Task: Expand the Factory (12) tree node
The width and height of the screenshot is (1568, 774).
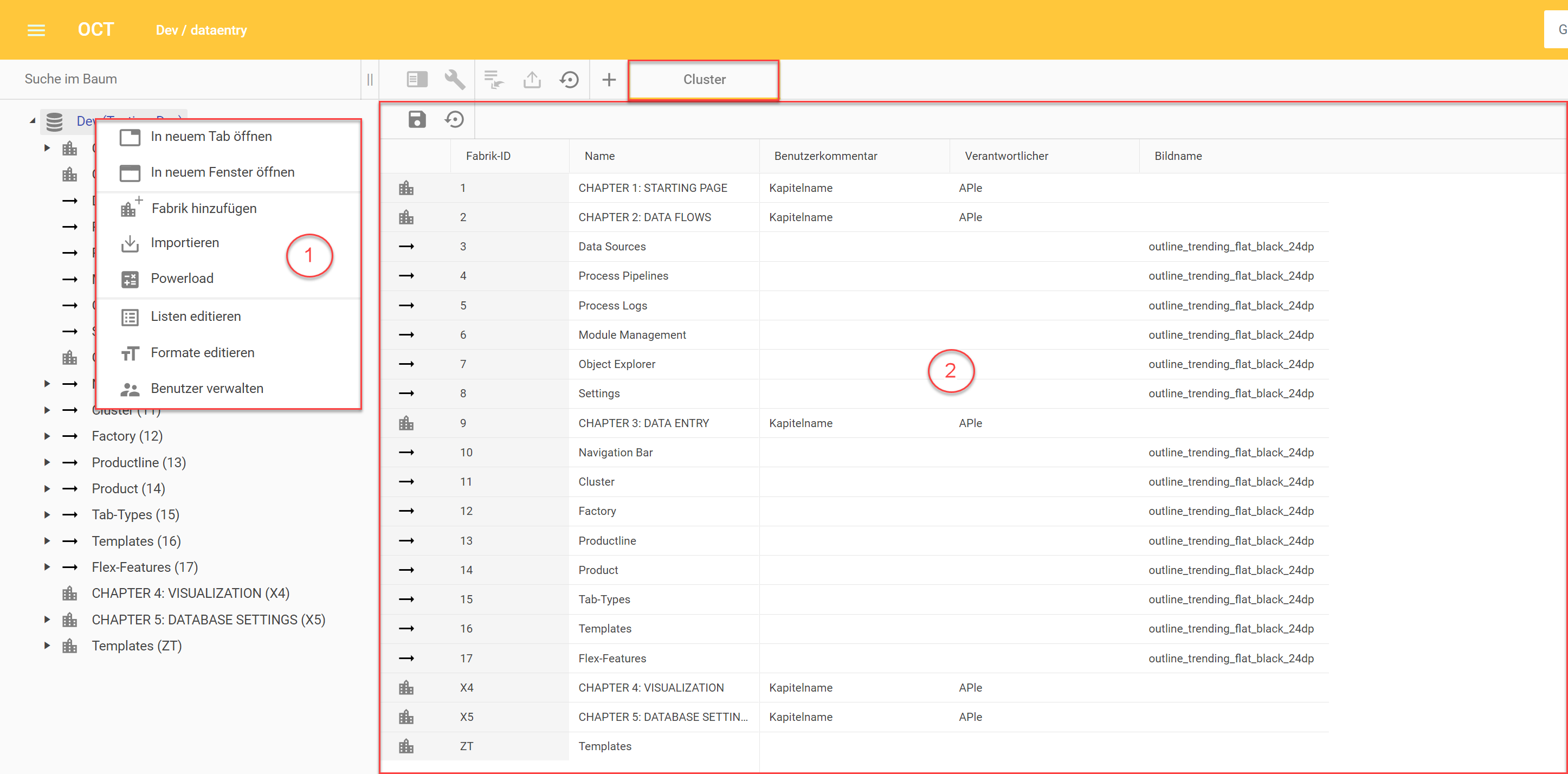Action: [47, 436]
